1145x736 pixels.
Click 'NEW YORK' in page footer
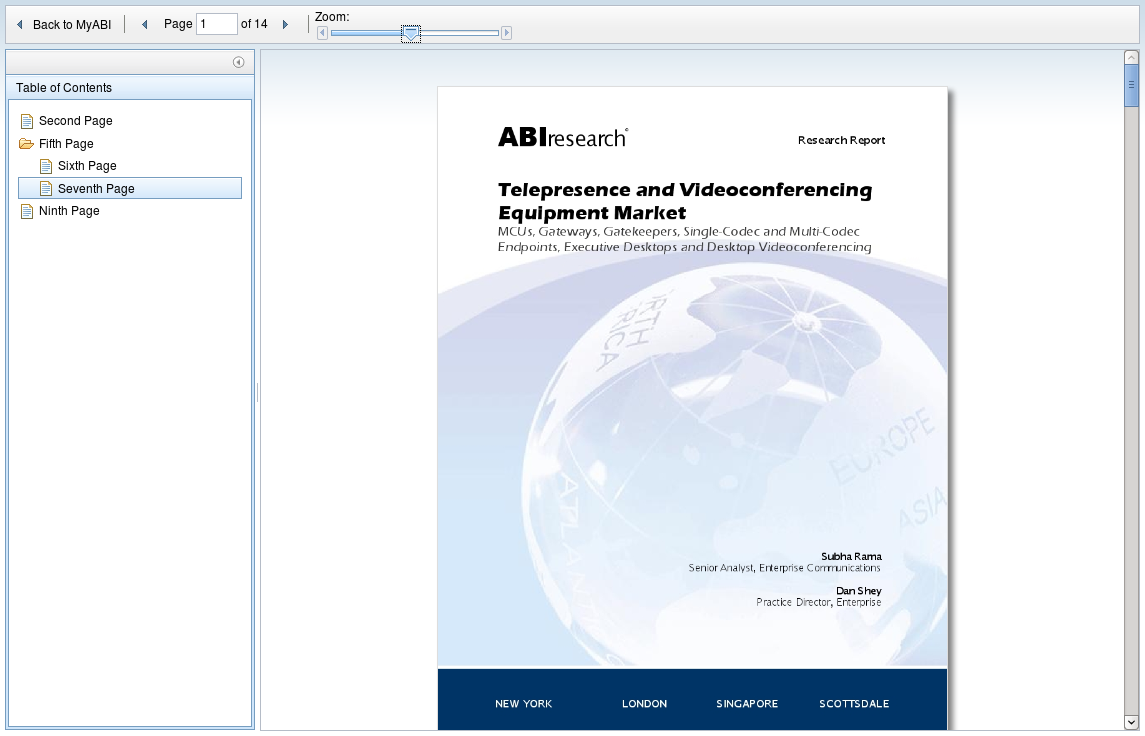(x=524, y=704)
